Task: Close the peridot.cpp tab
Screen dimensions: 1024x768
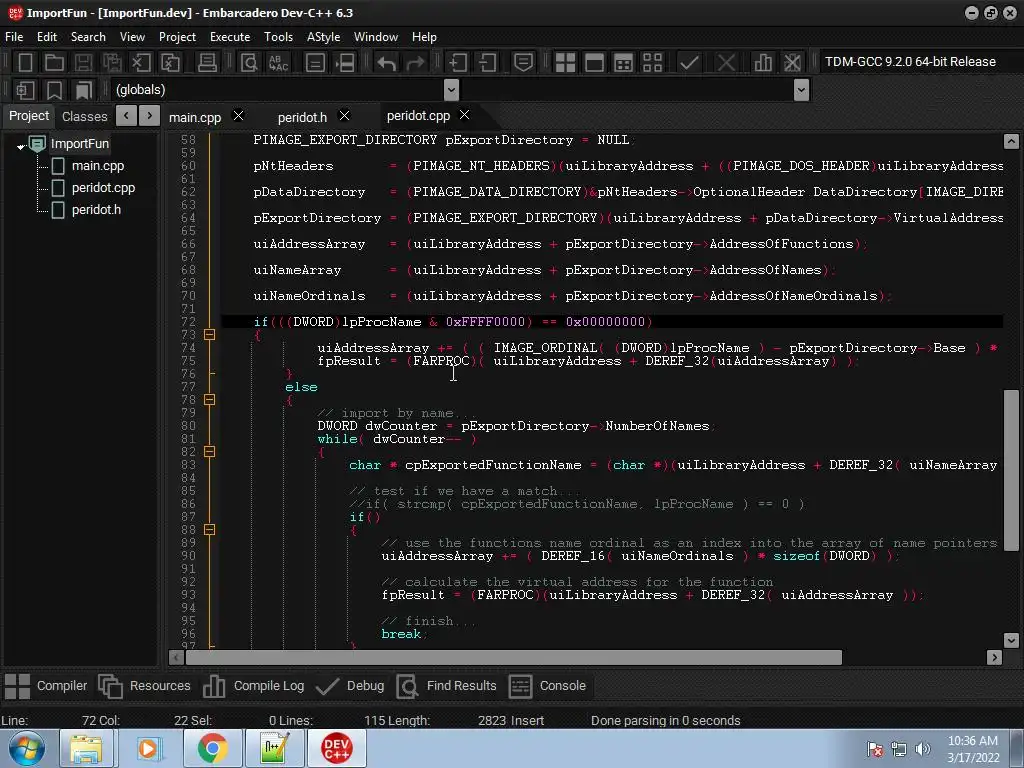Action: [x=464, y=115]
